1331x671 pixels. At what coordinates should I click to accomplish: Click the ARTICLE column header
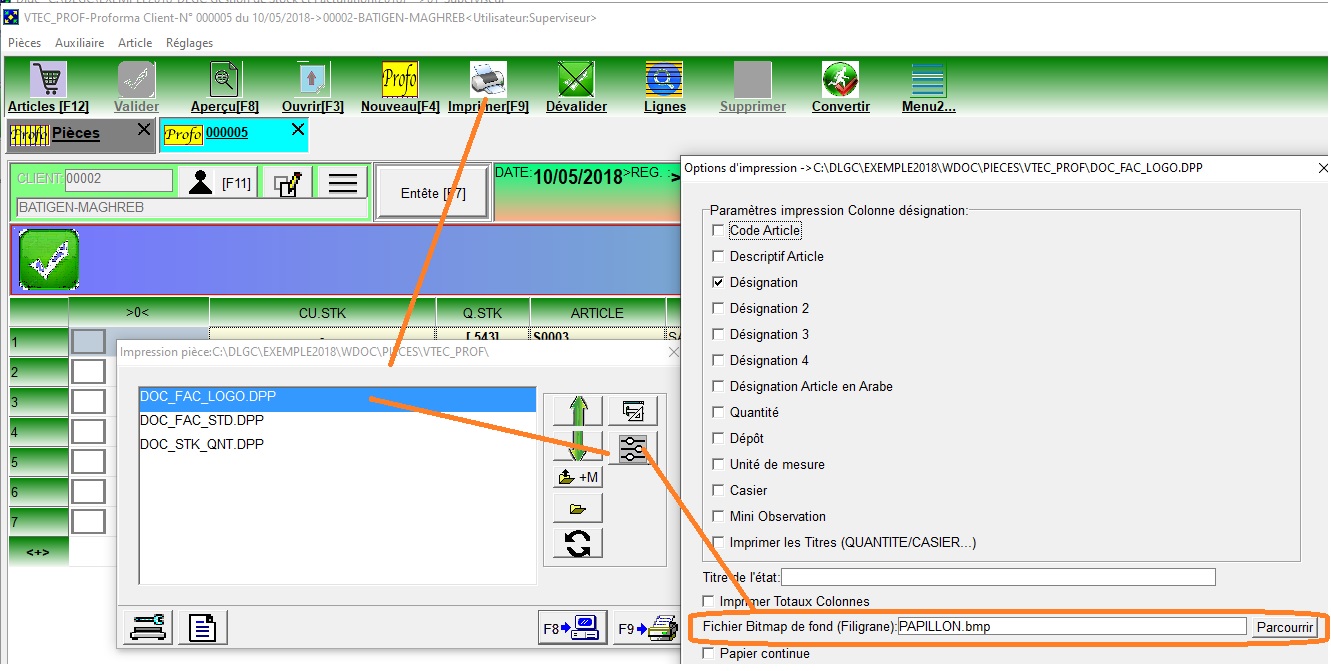pos(597,313)
